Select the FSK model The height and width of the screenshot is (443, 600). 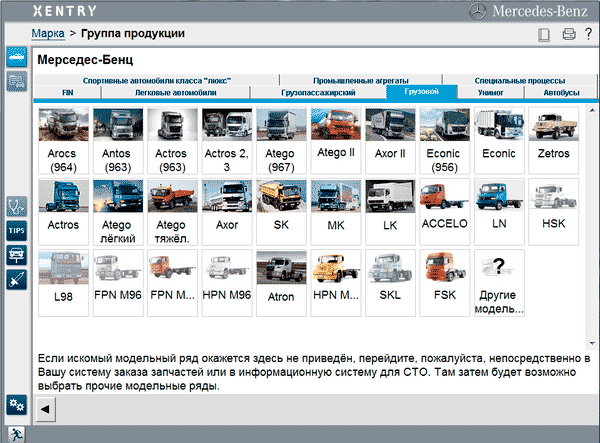click(x=445, y=283)
